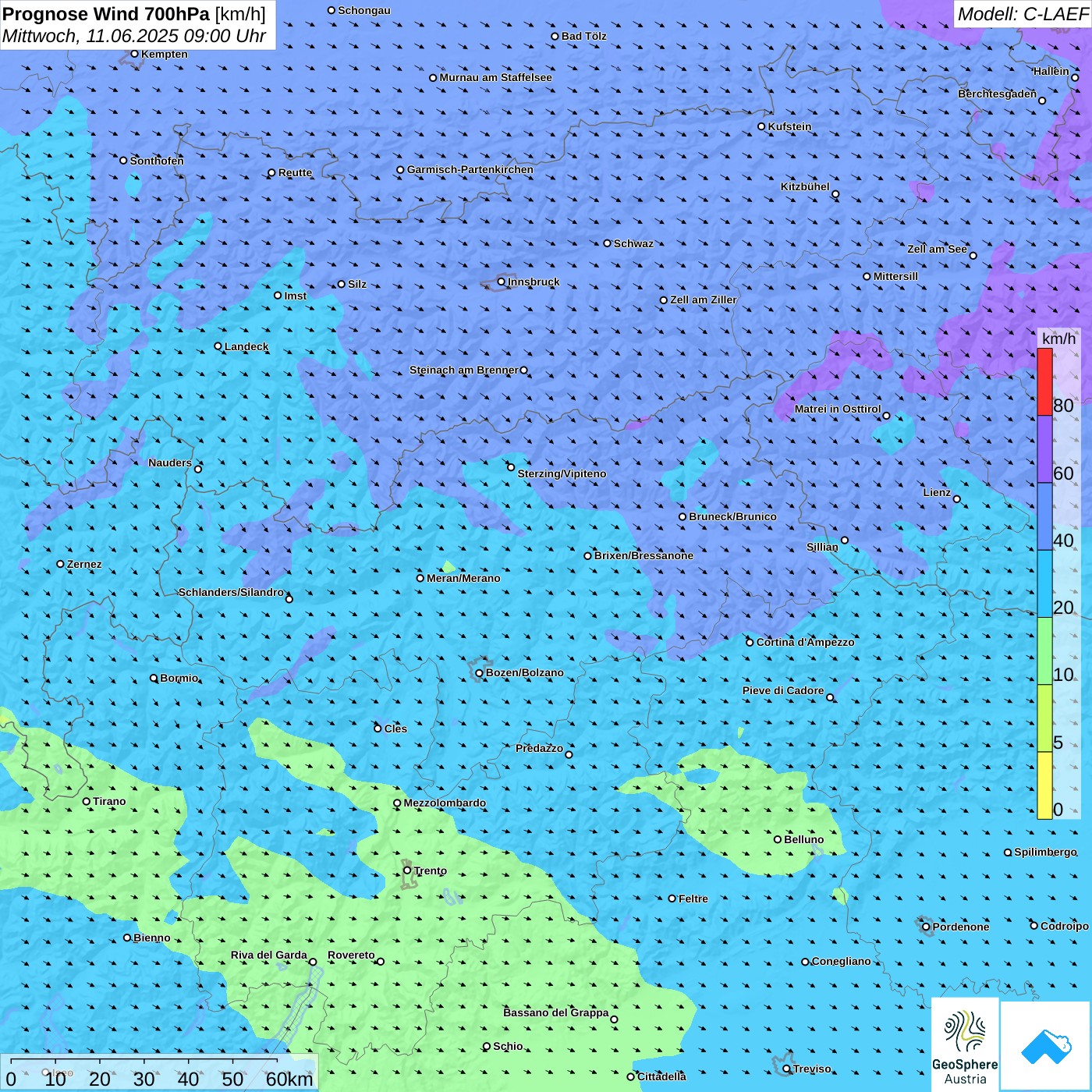The height and width of the screenshot is (1092, 1092).
Task: Click the red 80 km/h legend swatch
Action: 1044,381
